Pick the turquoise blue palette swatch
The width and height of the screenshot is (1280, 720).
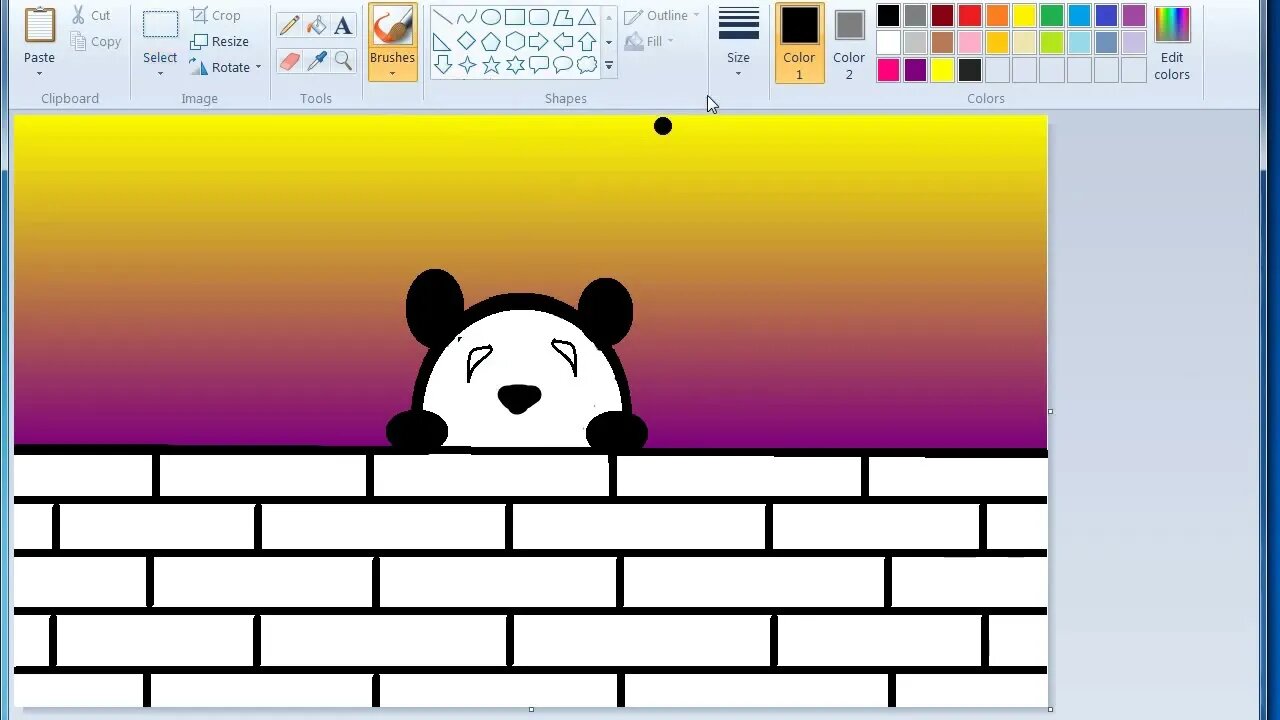1079,15
